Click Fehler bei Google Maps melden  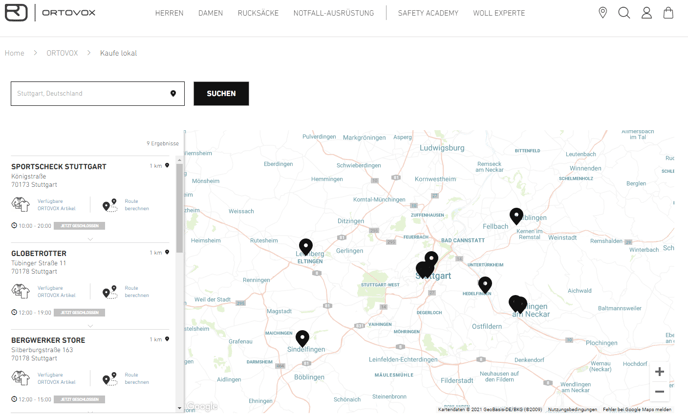[637, 409]
